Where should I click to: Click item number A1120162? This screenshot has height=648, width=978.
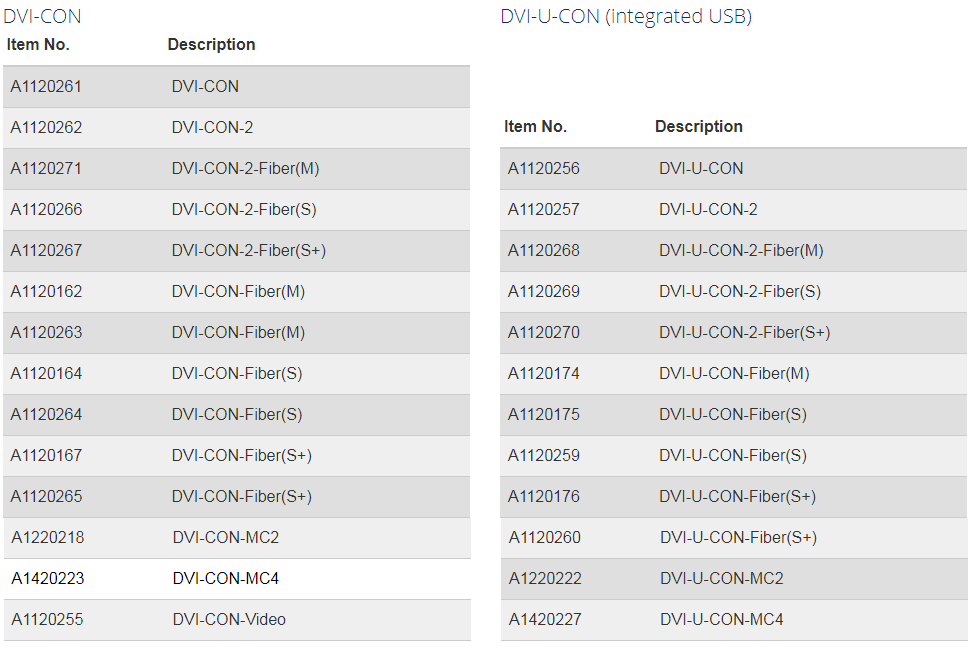point(46,291)
